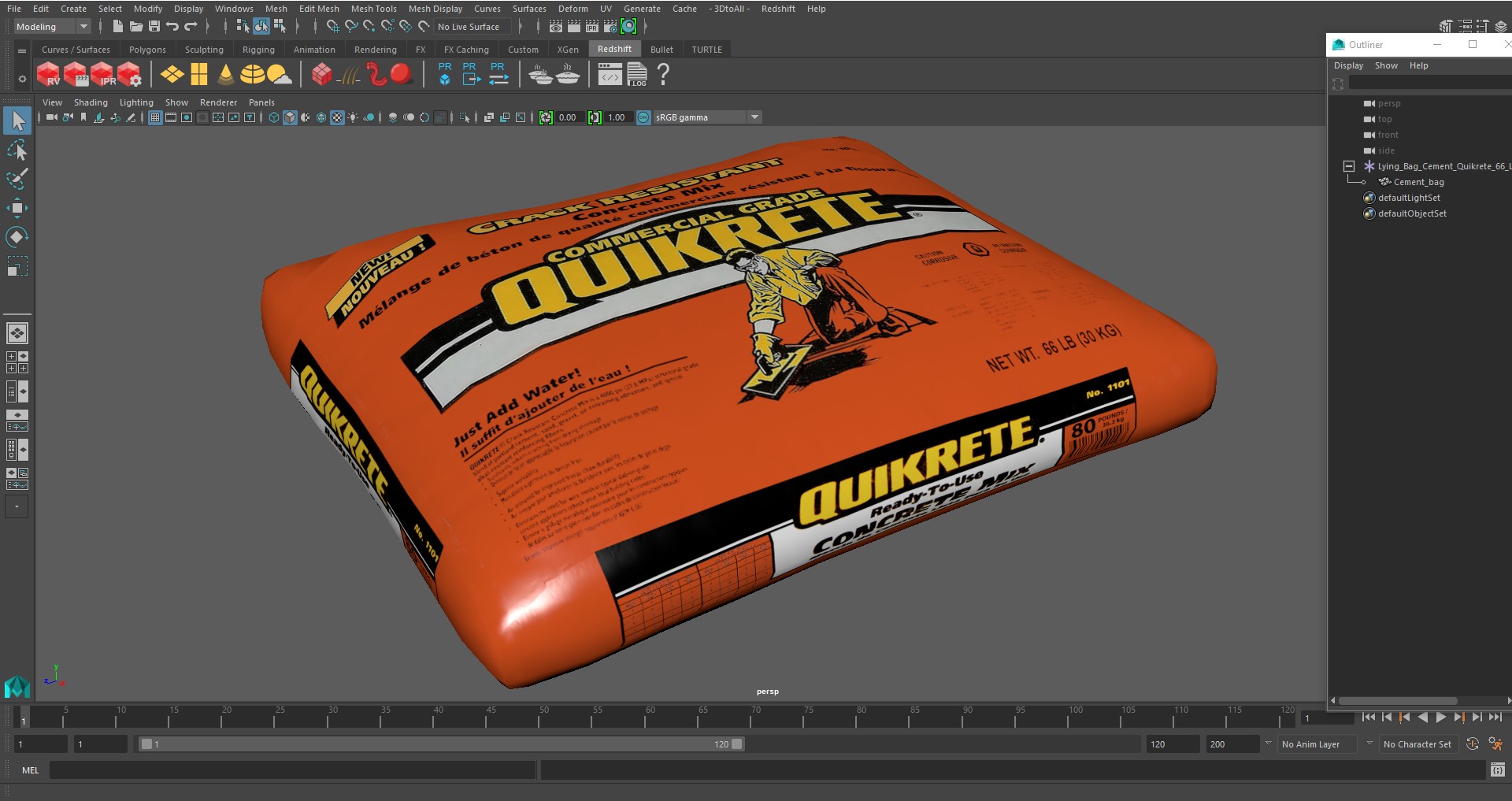This screenshot has height=801, width=1512.
Task: Choose the Rotate tool in toolbox
Action: [17, 237]
